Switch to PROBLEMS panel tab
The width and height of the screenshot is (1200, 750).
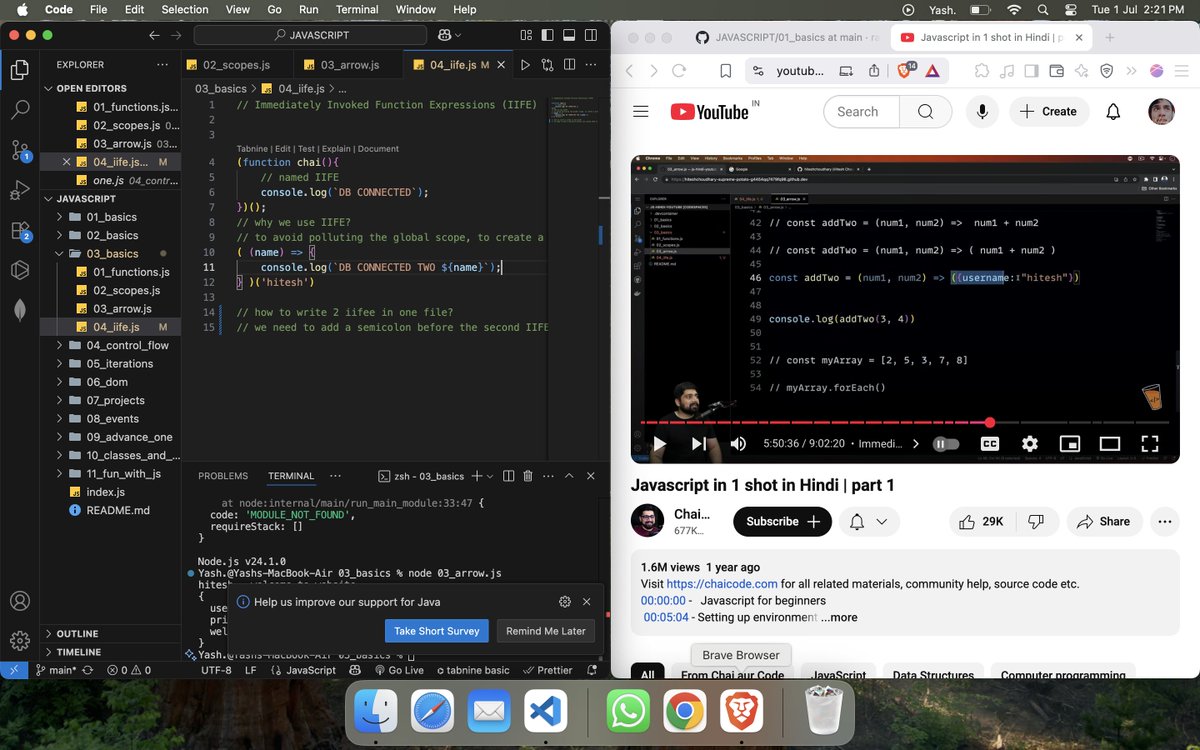coord(223,476)
